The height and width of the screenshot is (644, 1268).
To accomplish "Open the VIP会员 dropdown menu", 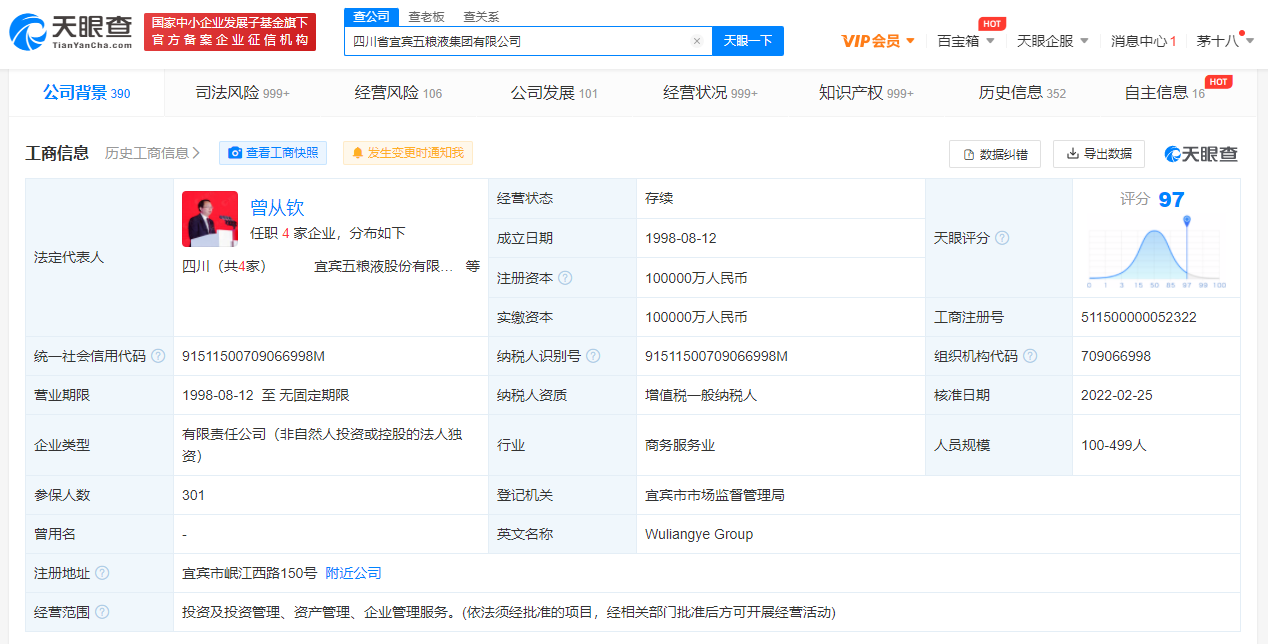I will coord(878,41).
